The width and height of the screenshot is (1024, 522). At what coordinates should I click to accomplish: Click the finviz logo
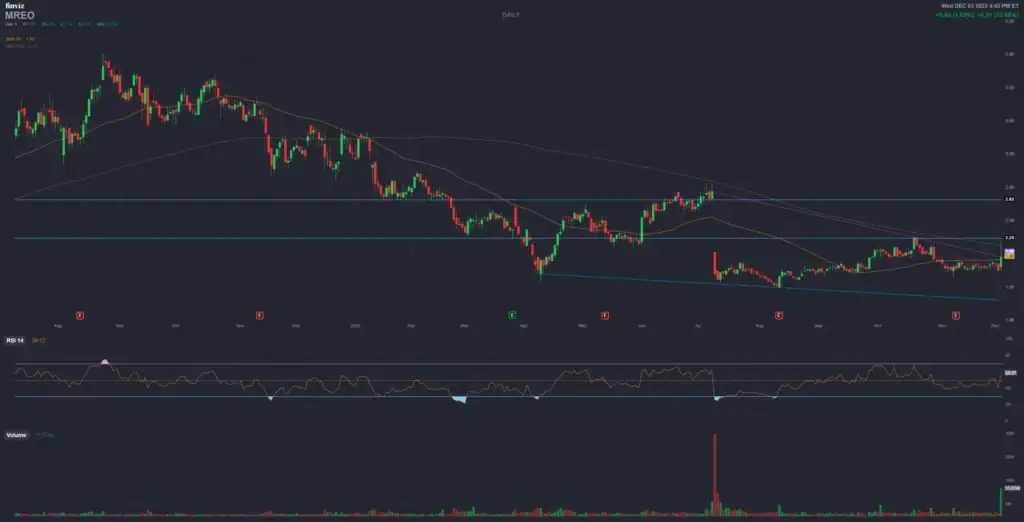[x=12, y=6]
